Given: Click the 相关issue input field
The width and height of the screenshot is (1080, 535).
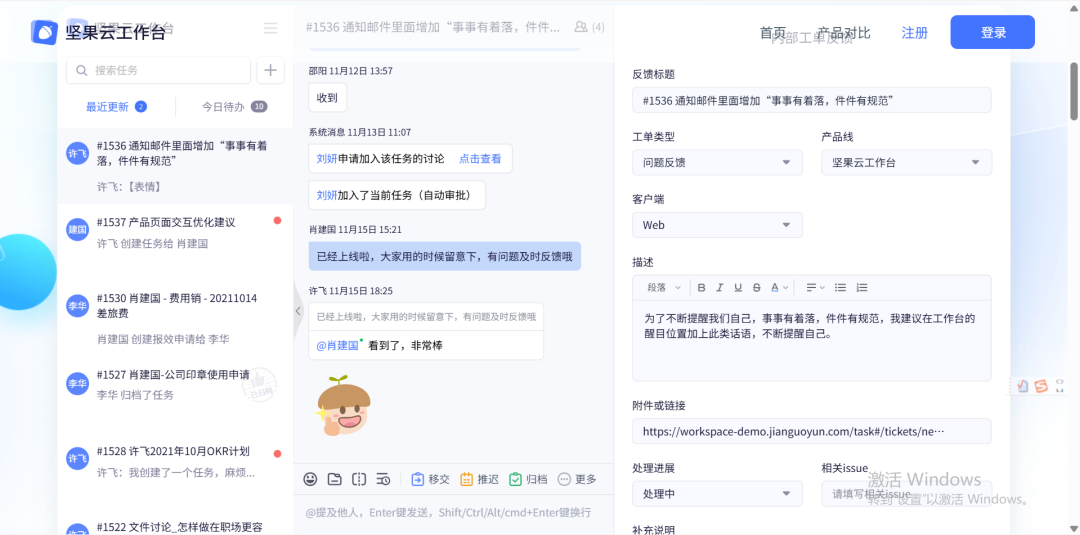Looking at the screenshot, I should (x=906, y=494).
